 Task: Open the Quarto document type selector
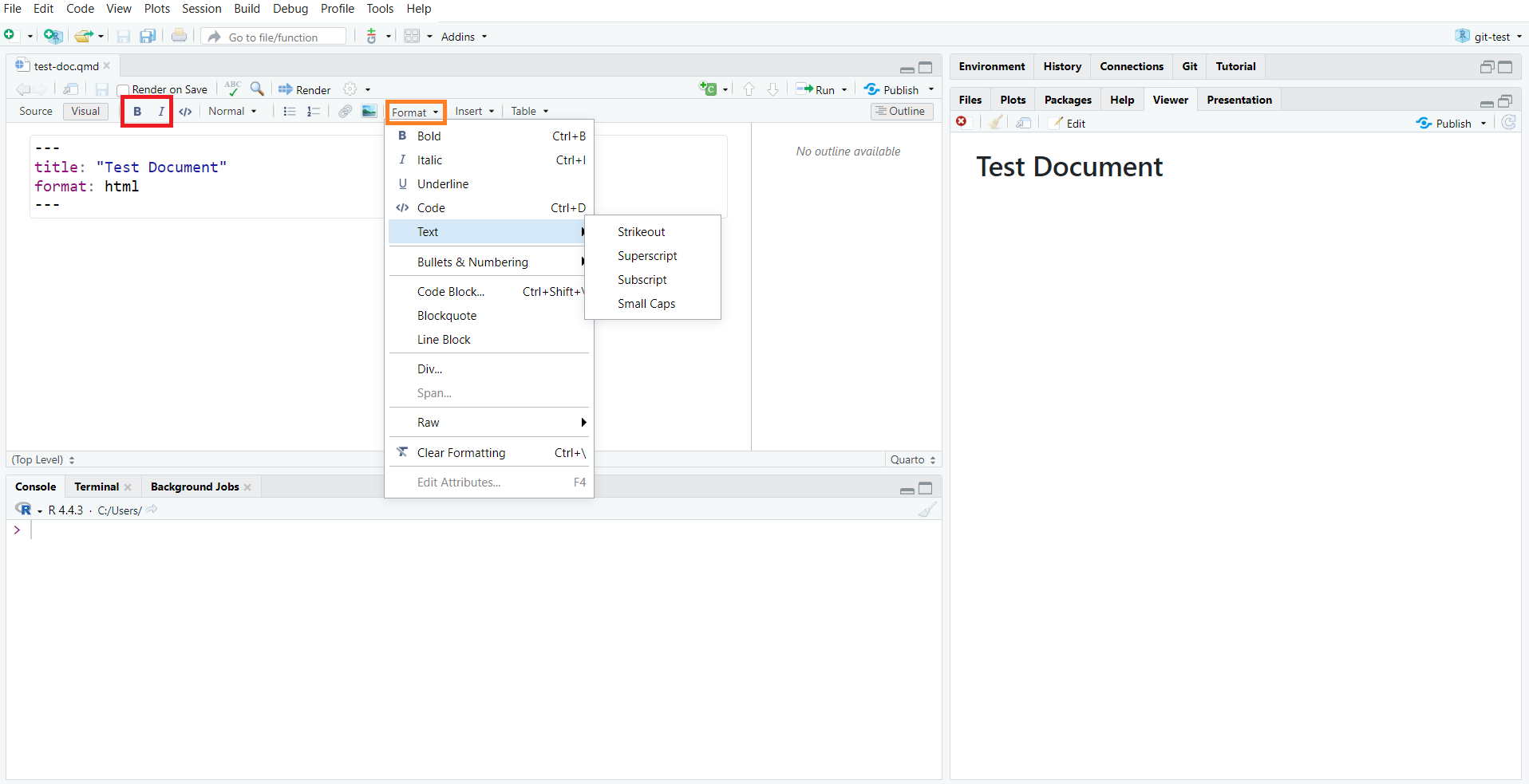point(913,459)
